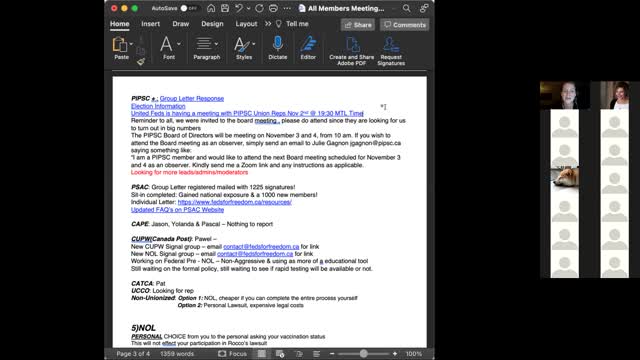This screenshot has height=360, width=640.
Task: Click Create and Share Adobe PDF icon
Action: (352, 44)
